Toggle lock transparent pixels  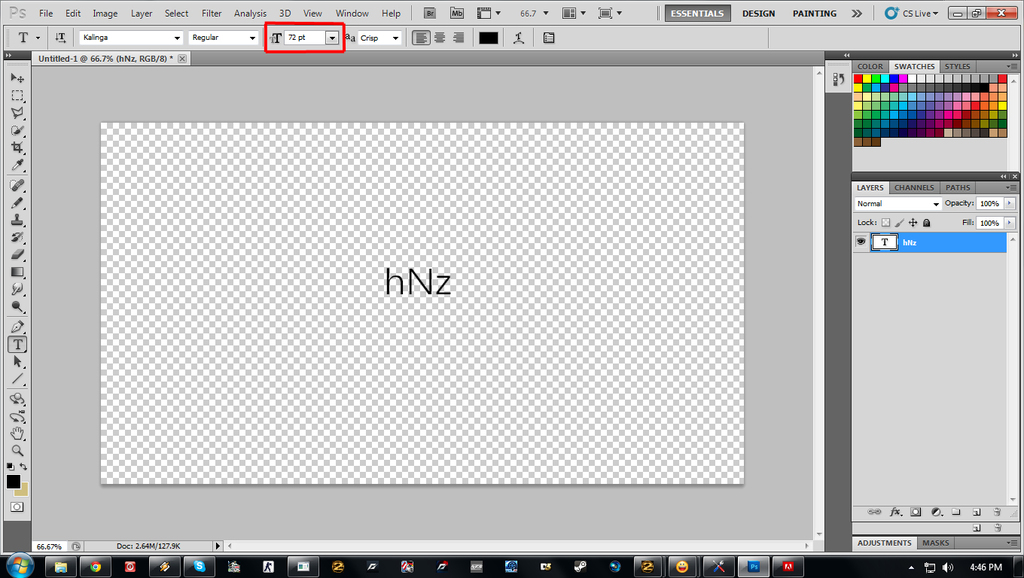(886, 223)
